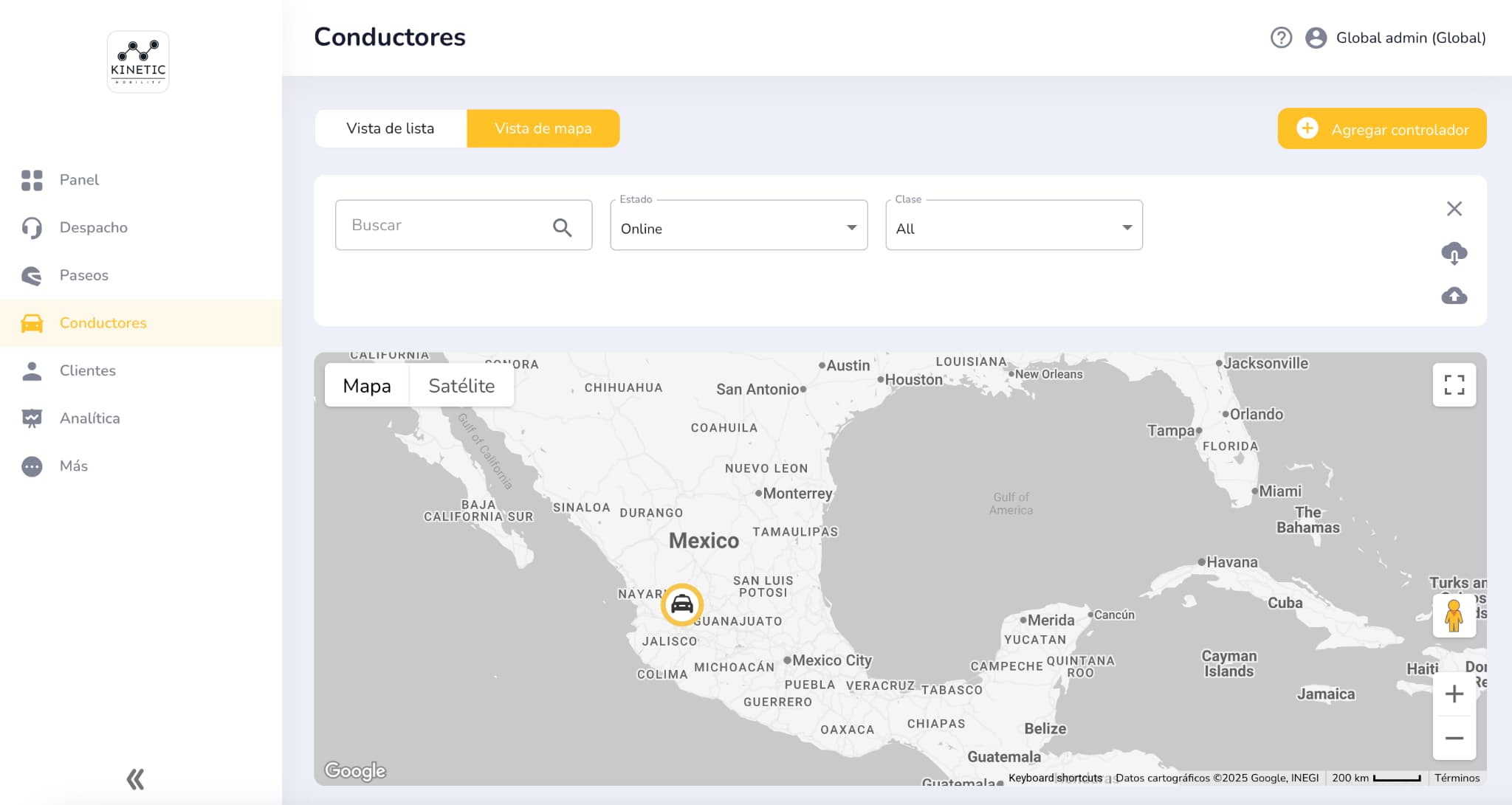Switch map to Satélite view
Viewport: 1512px width, 805px height.
(x=461, y=385)
